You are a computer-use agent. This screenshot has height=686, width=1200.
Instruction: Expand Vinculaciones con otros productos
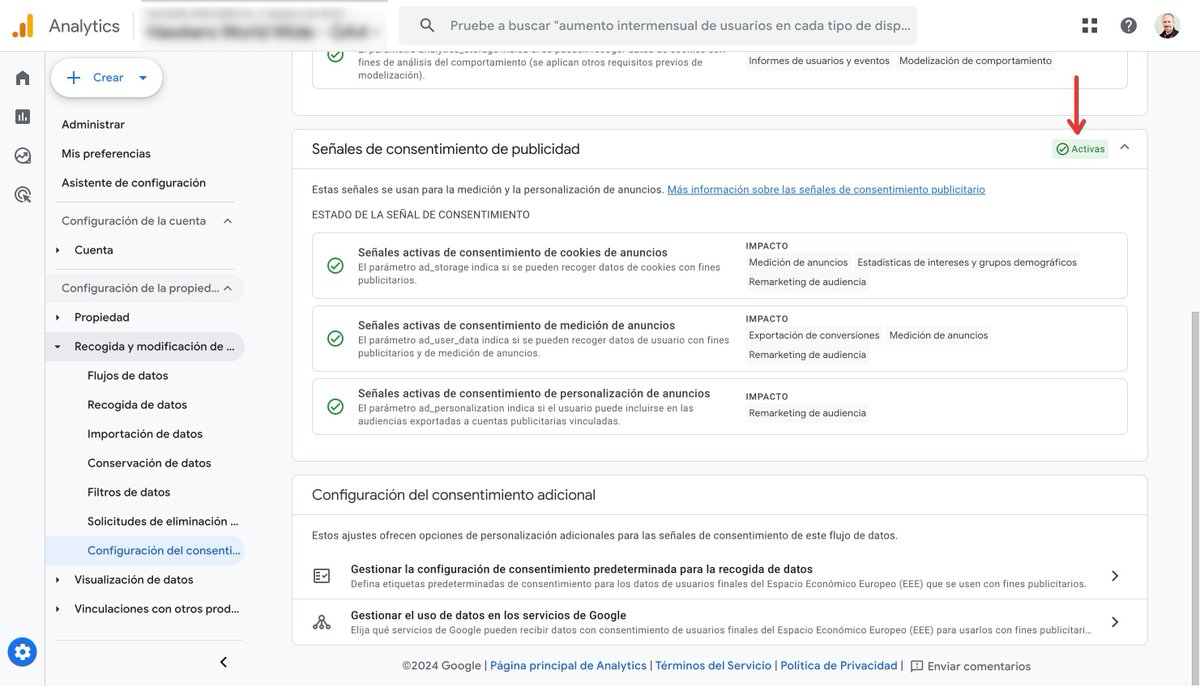click(57, 609)
